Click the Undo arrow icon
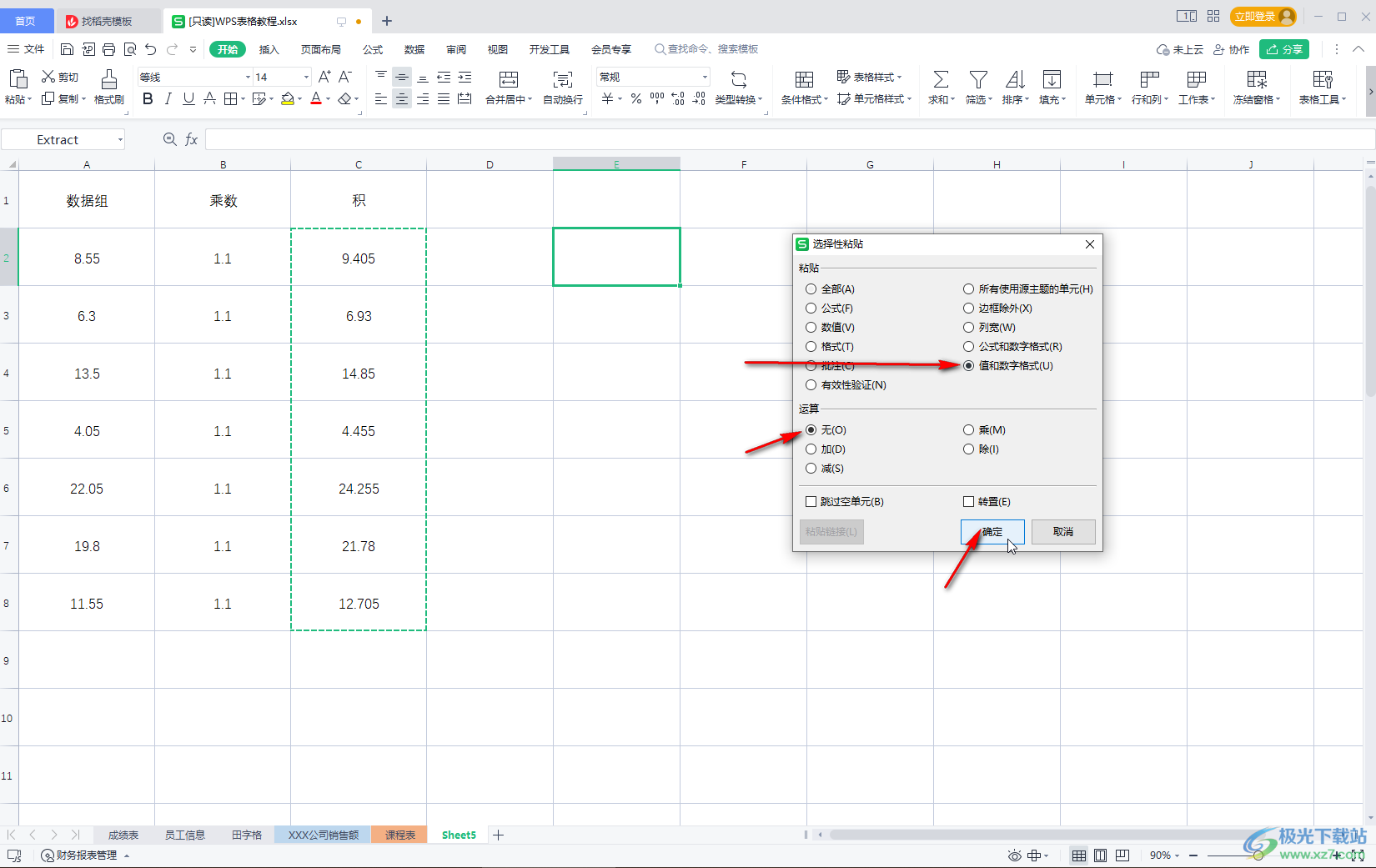1376x868 pixels. pyautogui.click(x=150, y=49)
